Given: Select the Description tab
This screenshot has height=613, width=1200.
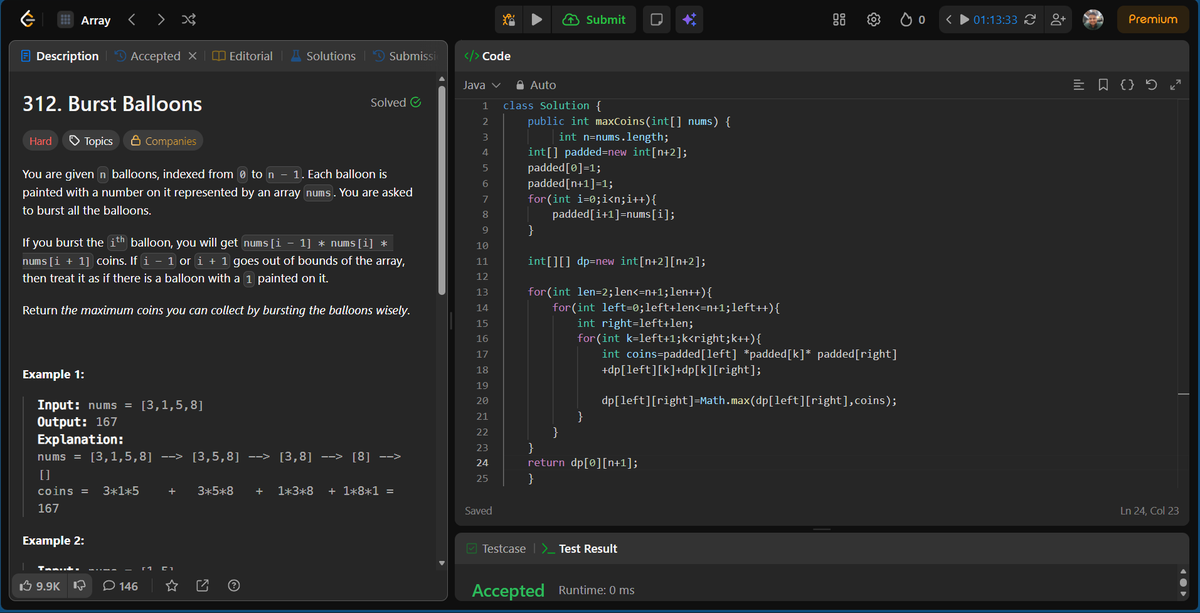Looking at the screenshot, I should pos(60,56).
